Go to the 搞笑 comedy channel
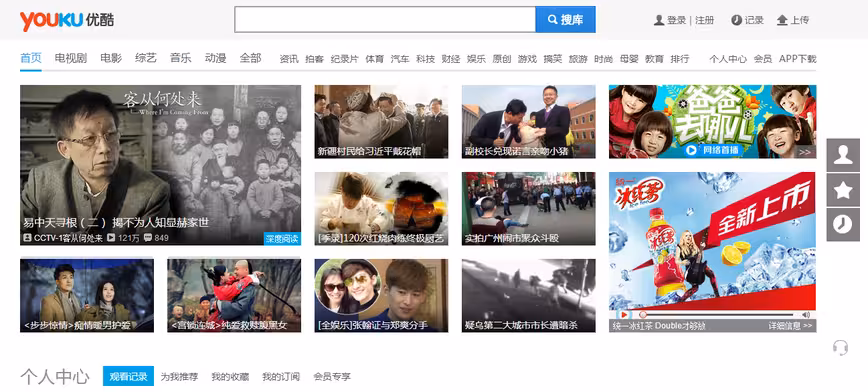 tap(552, 59)
